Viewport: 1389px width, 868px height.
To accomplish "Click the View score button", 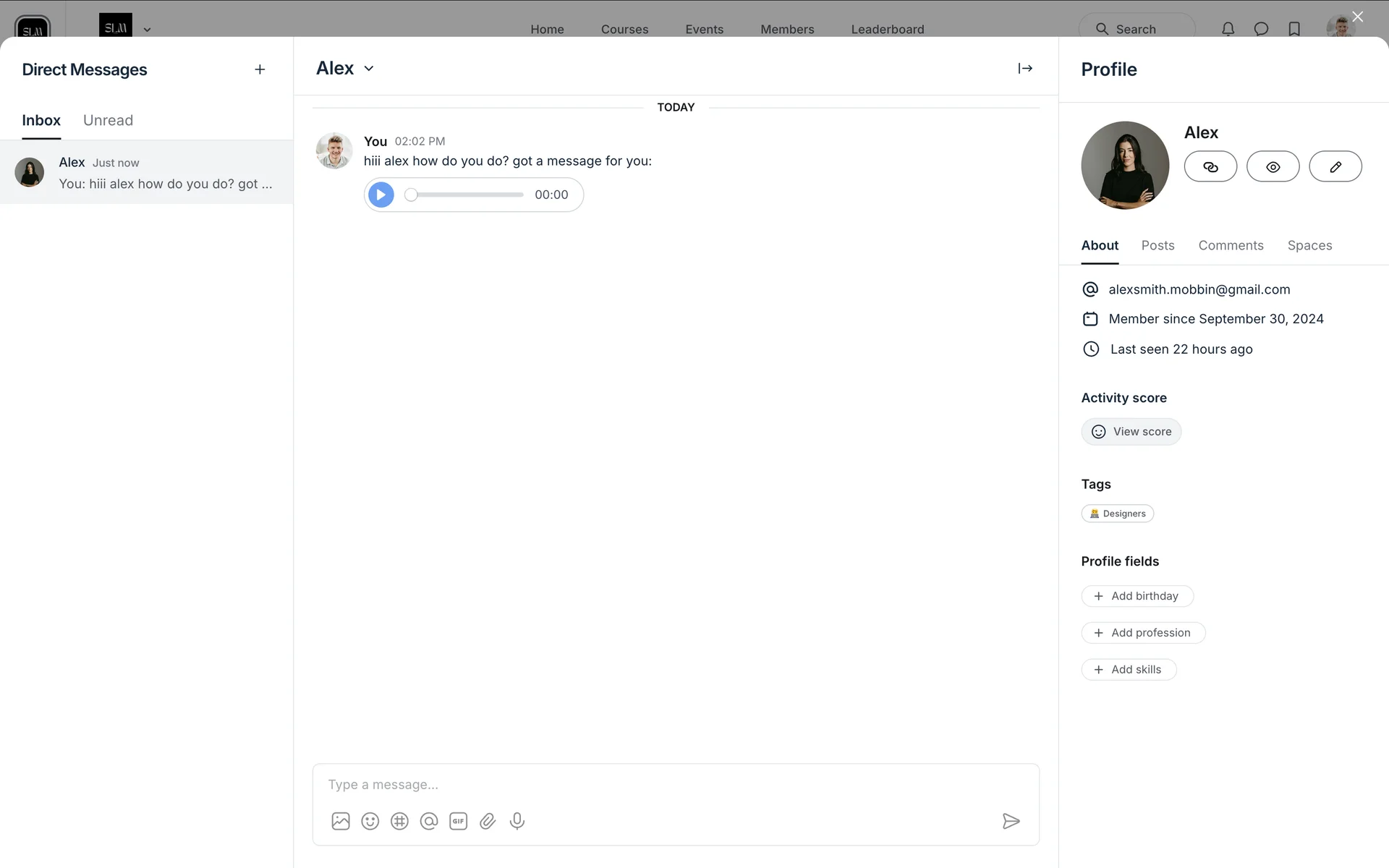I will [x=1131, y=432].
